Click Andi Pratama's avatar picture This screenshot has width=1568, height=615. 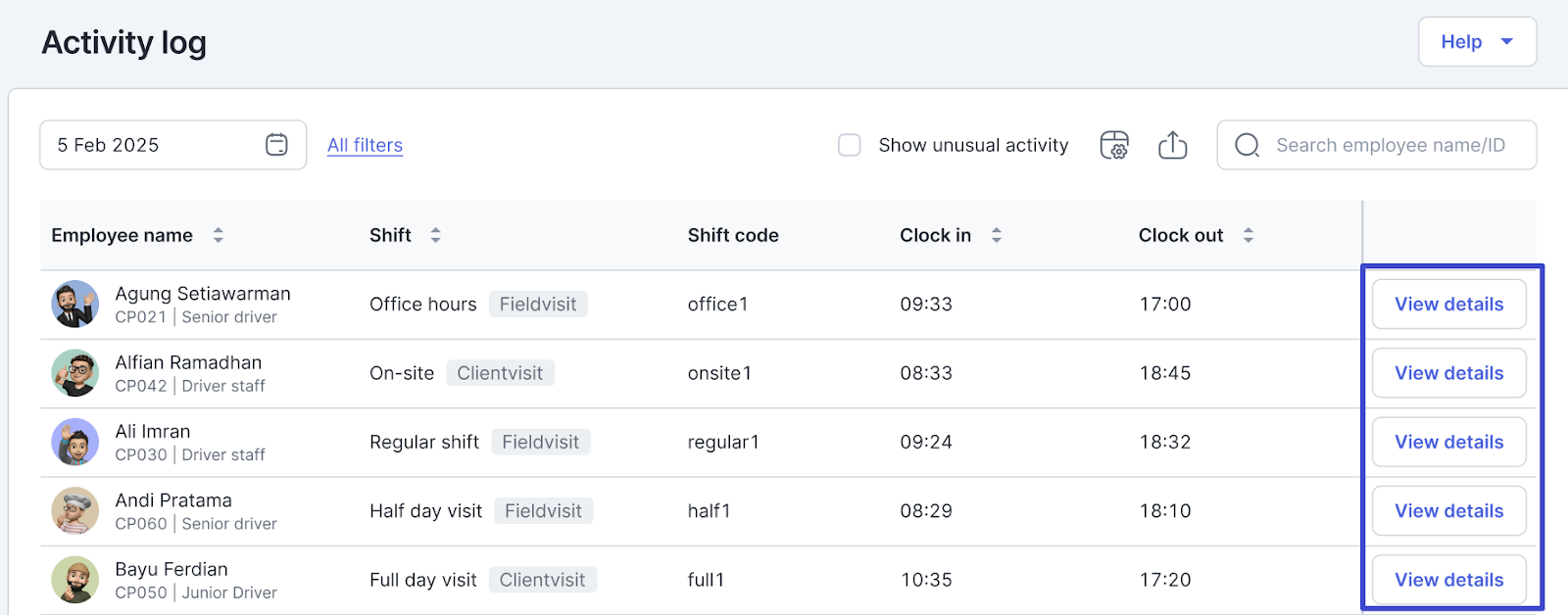tap(75, 511)
